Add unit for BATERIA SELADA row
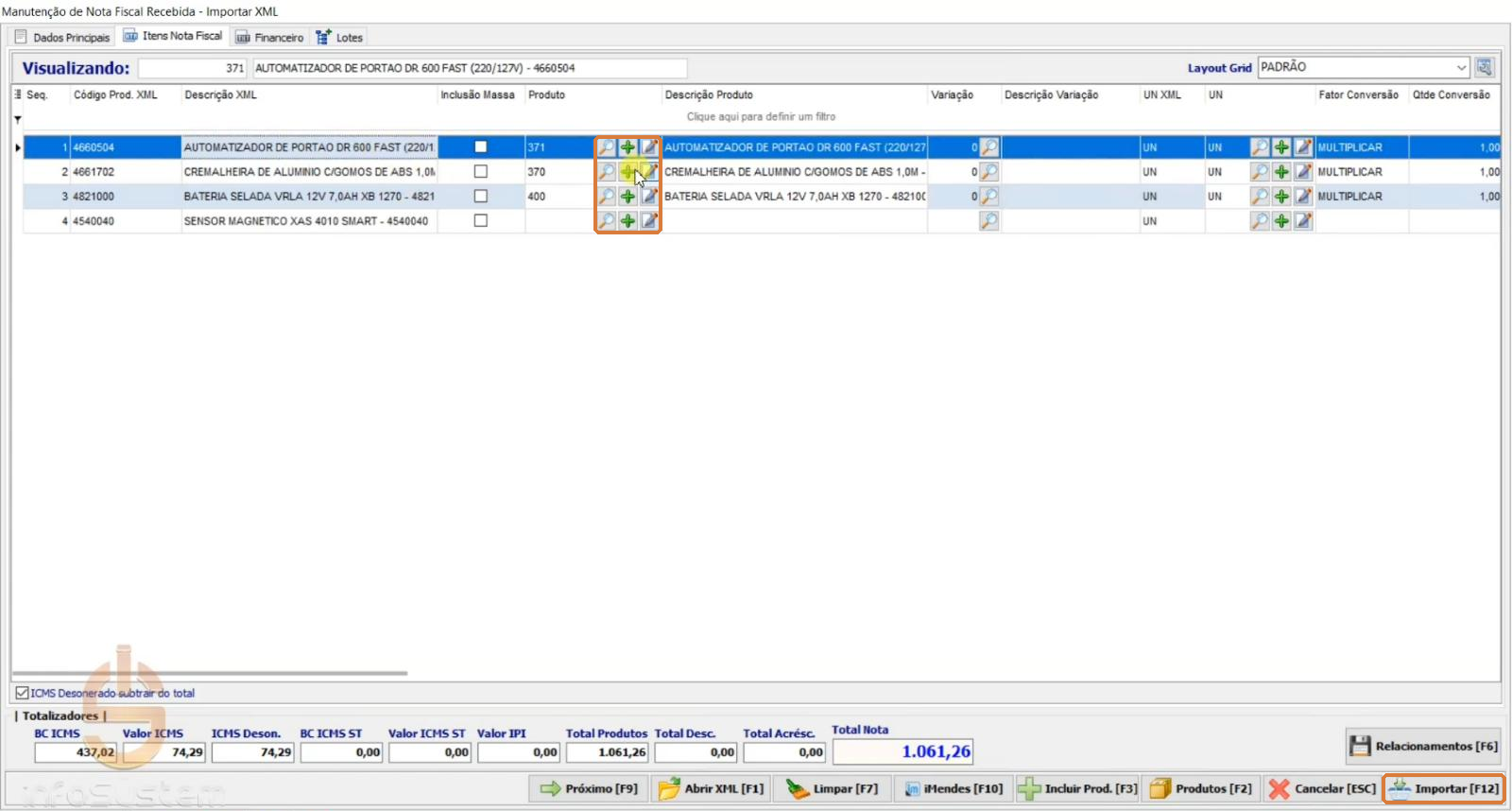 (1281, 197)
